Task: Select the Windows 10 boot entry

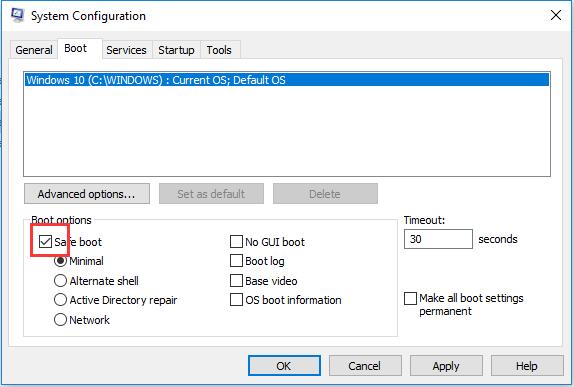Action: point(287,80)
